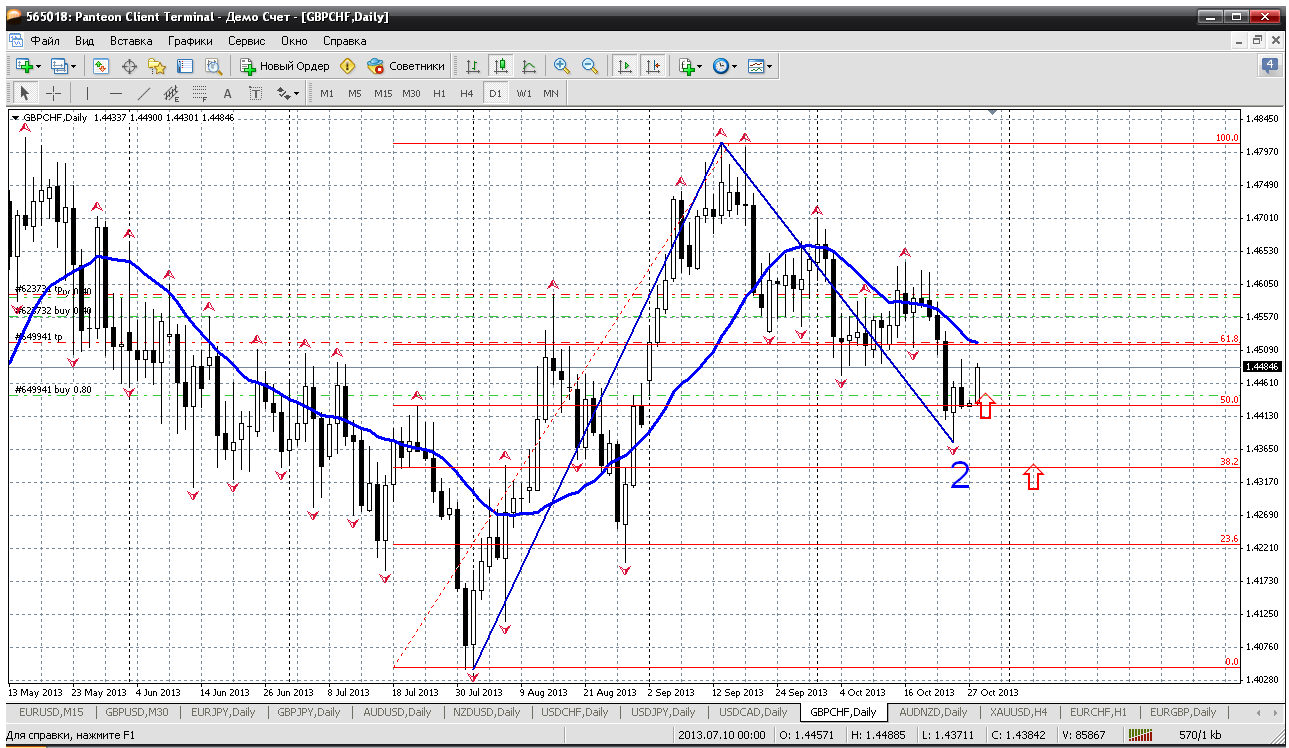Select the horizontal line drawing tool
This screenshot has width=1289, height=748.
coord(116,93)
